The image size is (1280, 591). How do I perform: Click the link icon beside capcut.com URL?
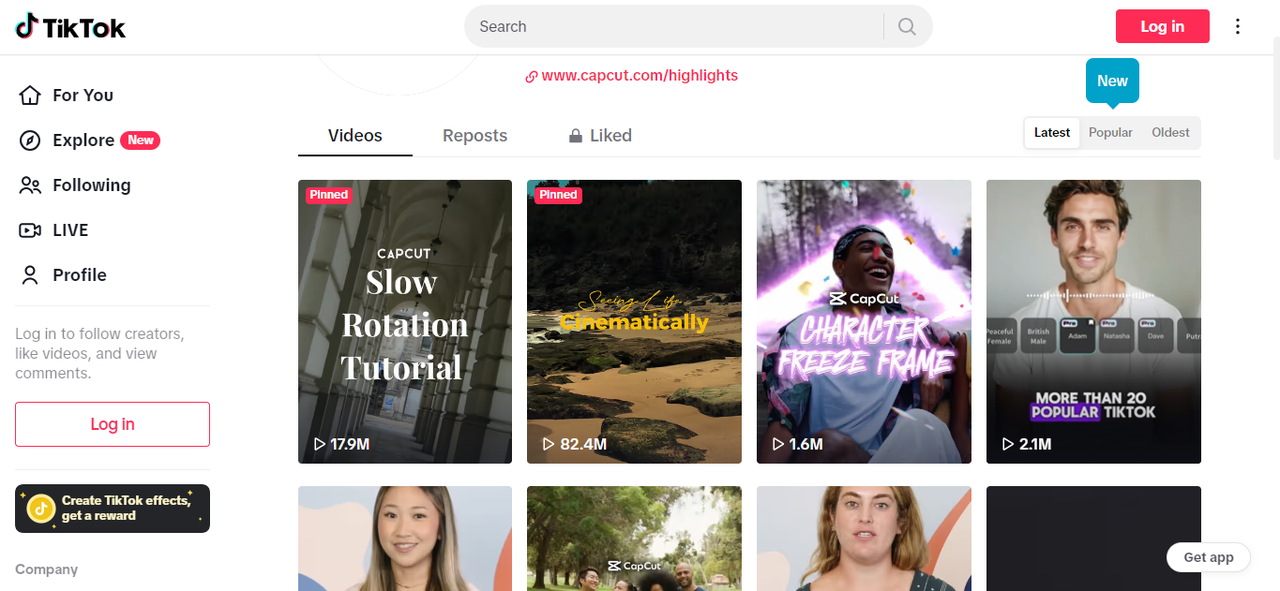point(532,76)
